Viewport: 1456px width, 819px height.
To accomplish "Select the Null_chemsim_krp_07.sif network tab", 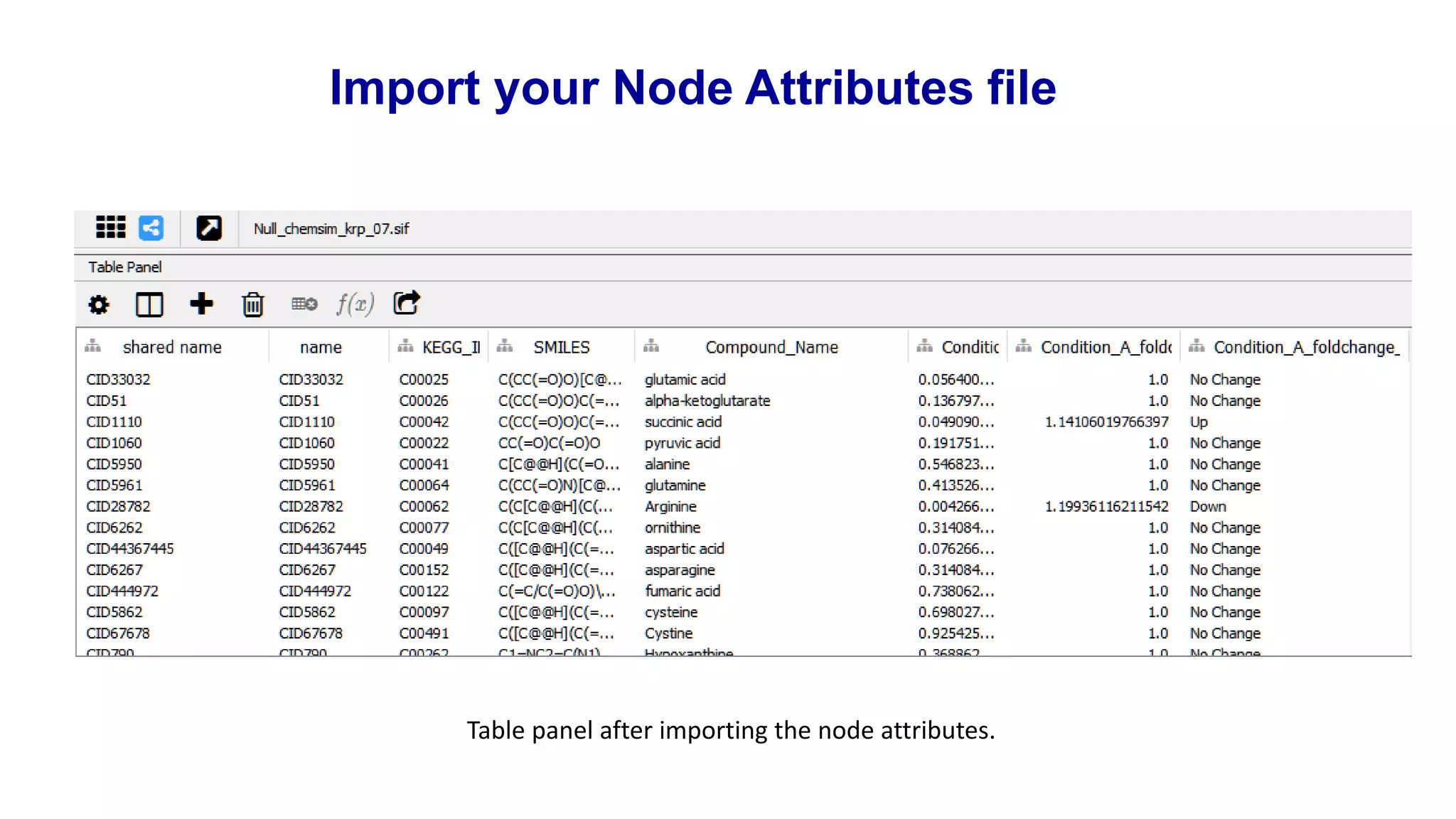I will click(x=331, y=229).
